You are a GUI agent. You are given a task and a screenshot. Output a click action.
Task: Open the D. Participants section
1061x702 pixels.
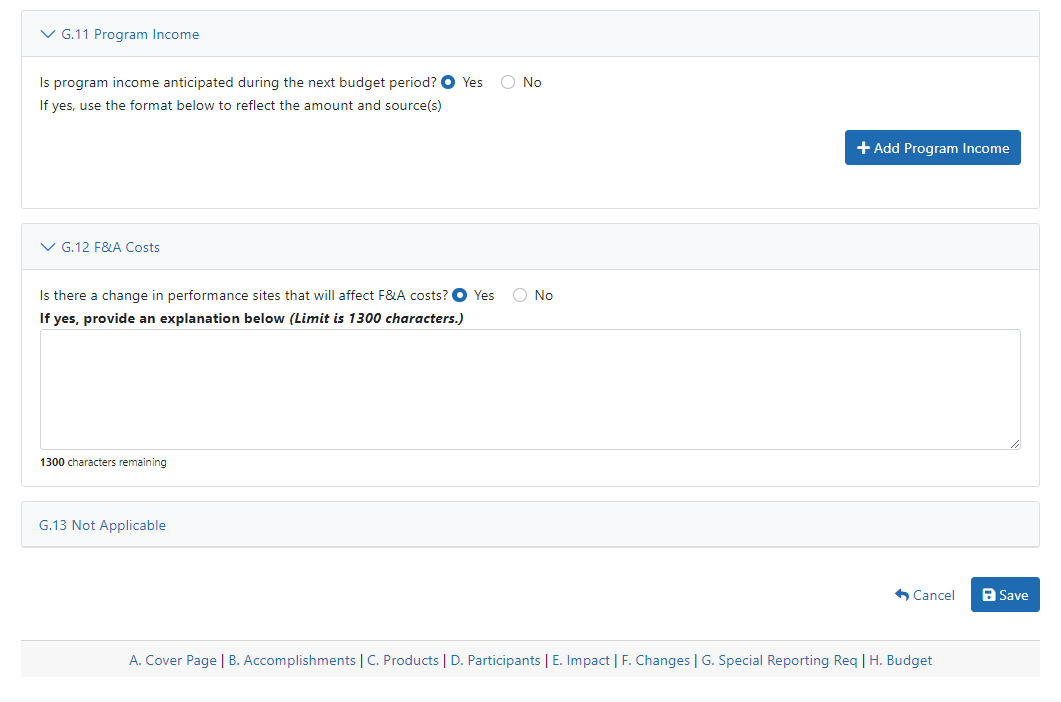pyautogui.click(x=495, y=660)
